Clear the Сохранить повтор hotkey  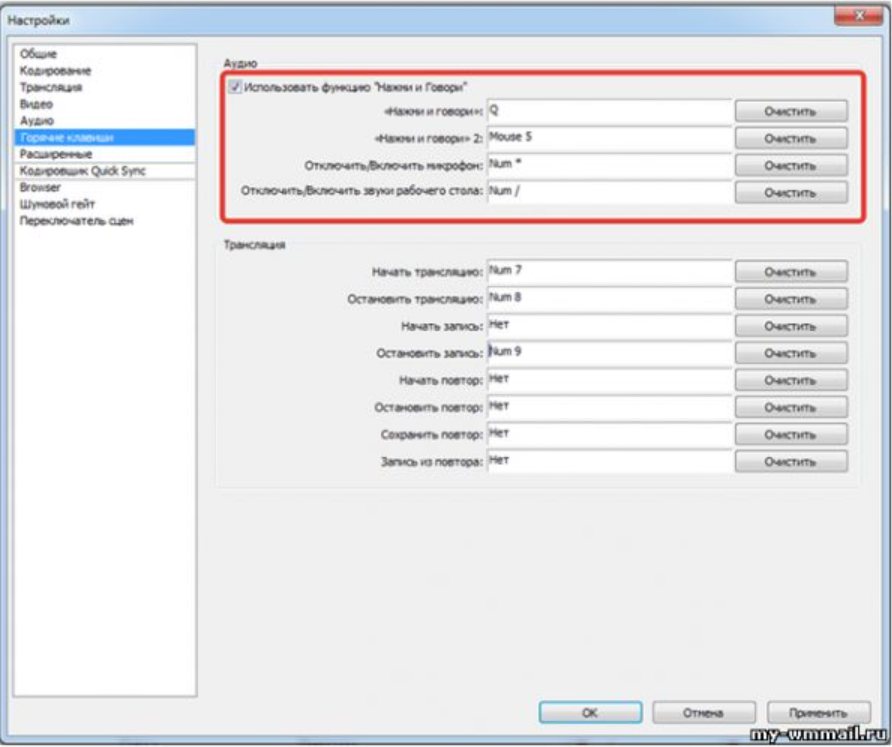point(791,435)
